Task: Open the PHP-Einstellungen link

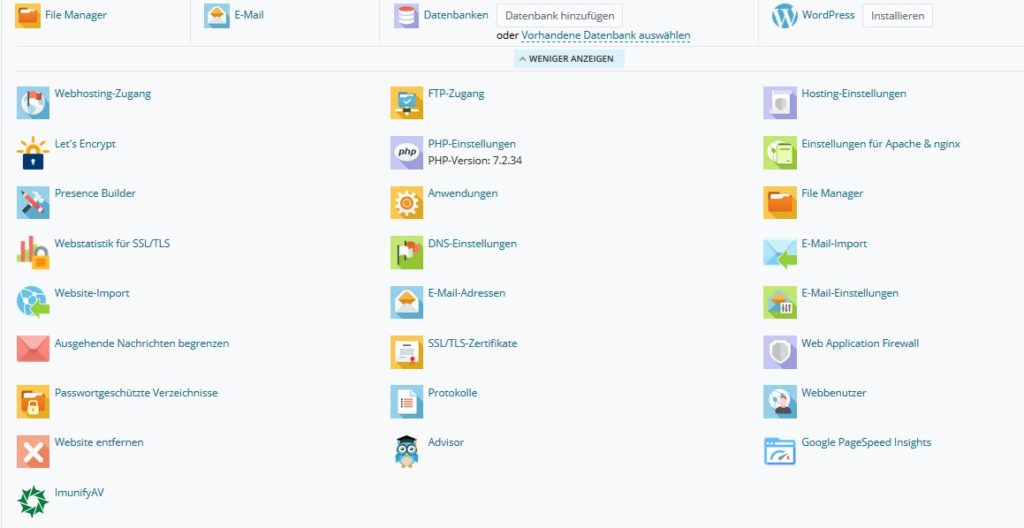Action: click(472, 144)
